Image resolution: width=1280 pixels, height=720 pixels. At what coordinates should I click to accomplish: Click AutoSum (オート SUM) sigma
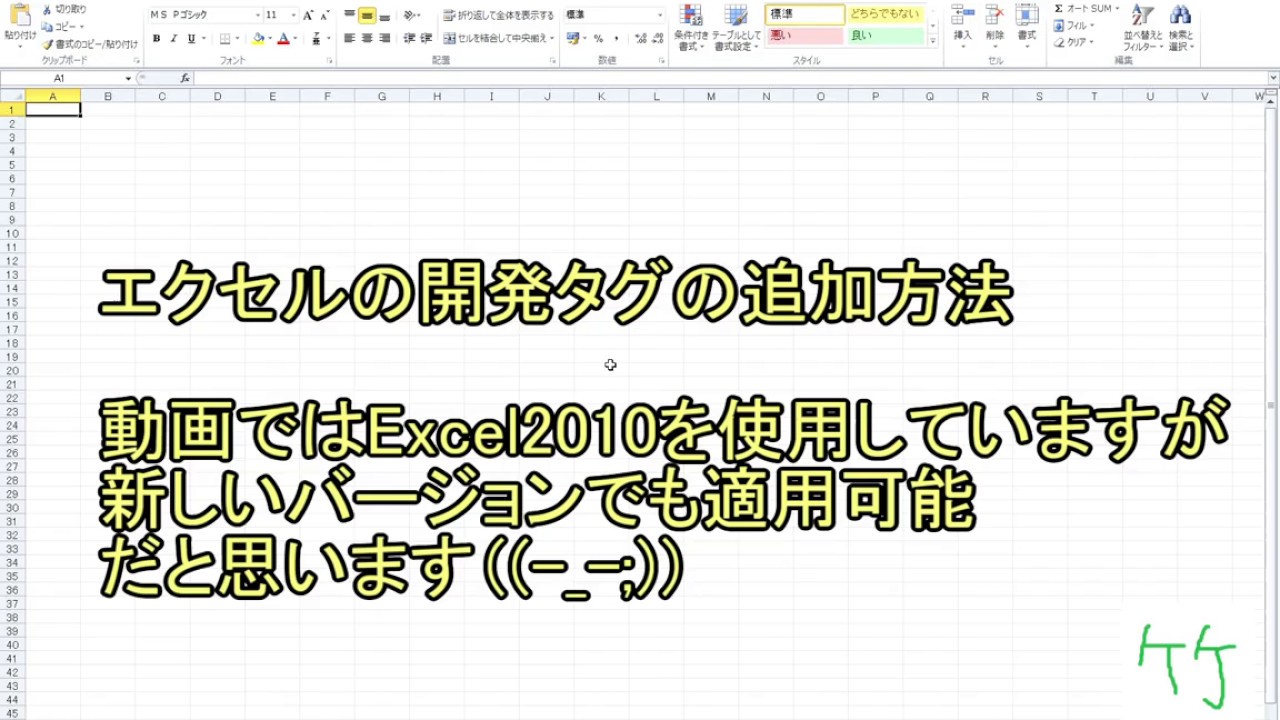click(1086, 9)
